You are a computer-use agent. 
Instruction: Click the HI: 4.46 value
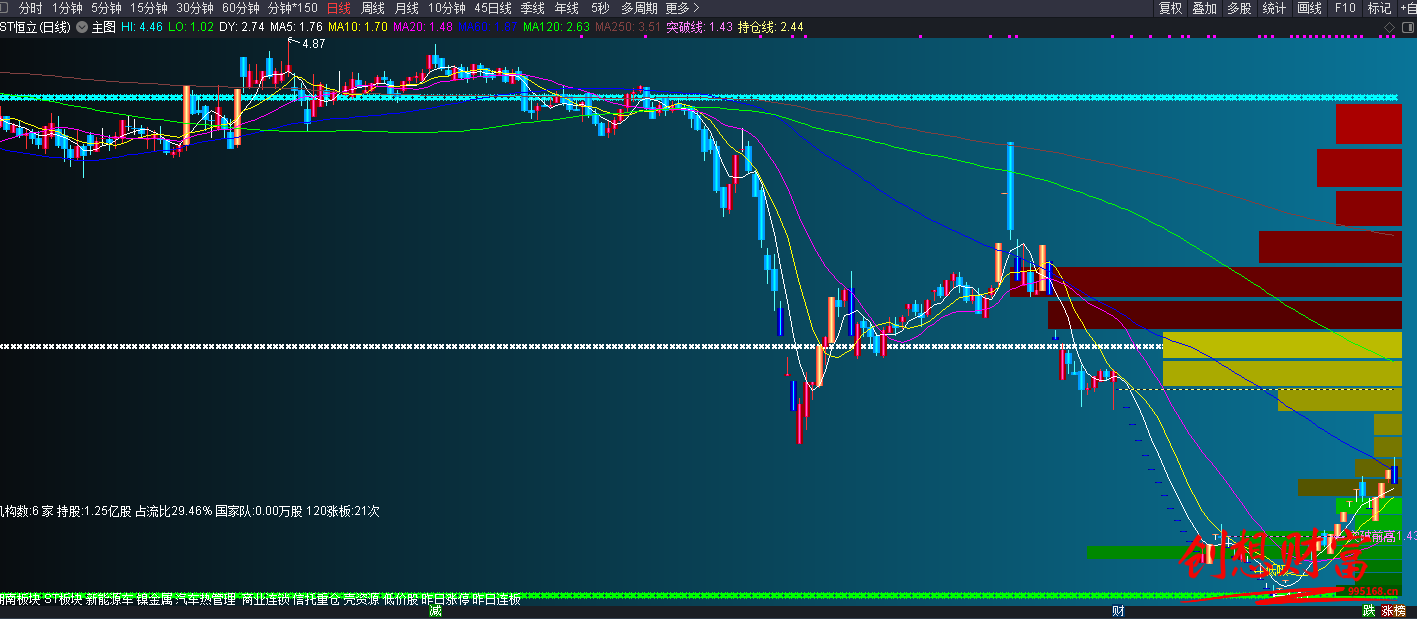pyautogui.click(x=142, y=27)
